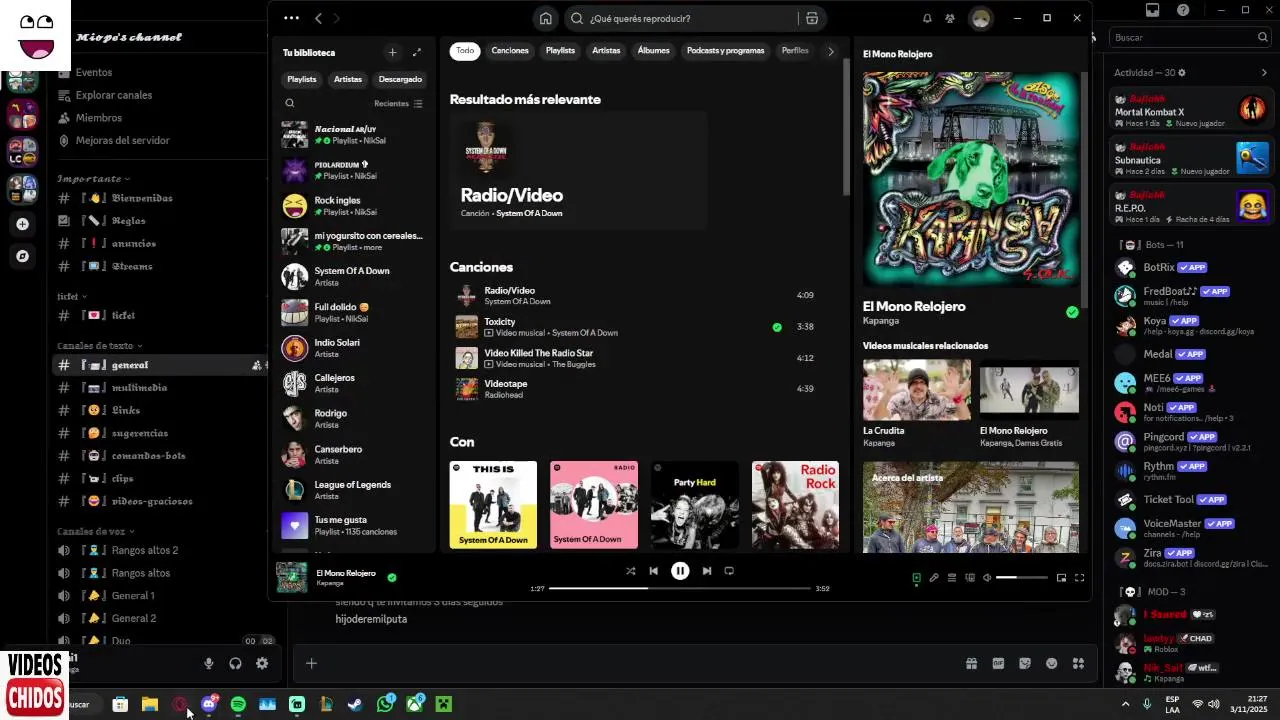Pause the current song
This screenshot has width=1280, height=720.
pos(680,571)
